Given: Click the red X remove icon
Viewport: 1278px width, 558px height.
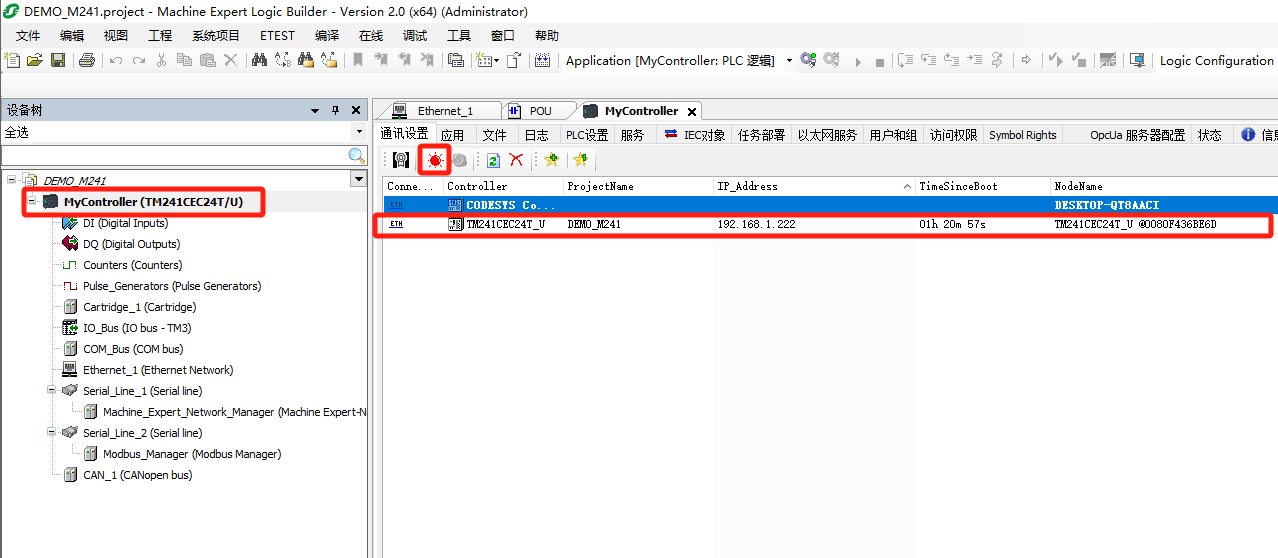Looking at the screenshot, I should point(516,160).
